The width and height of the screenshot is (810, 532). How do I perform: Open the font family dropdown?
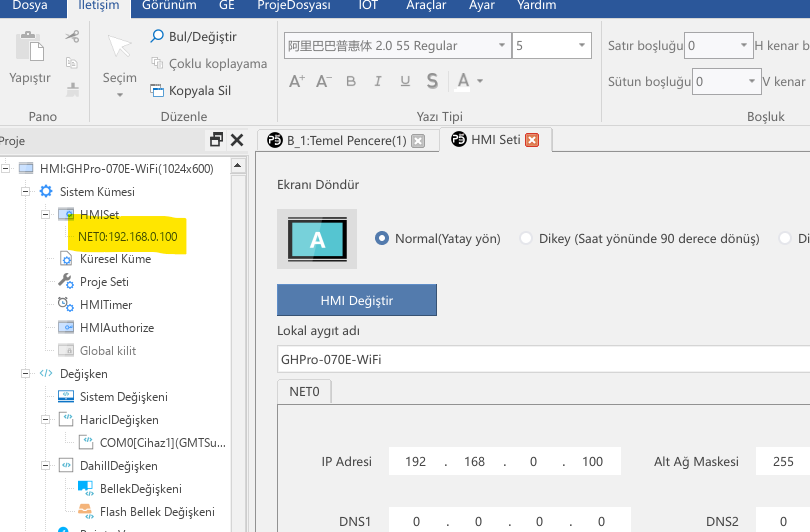pos(502,46)
